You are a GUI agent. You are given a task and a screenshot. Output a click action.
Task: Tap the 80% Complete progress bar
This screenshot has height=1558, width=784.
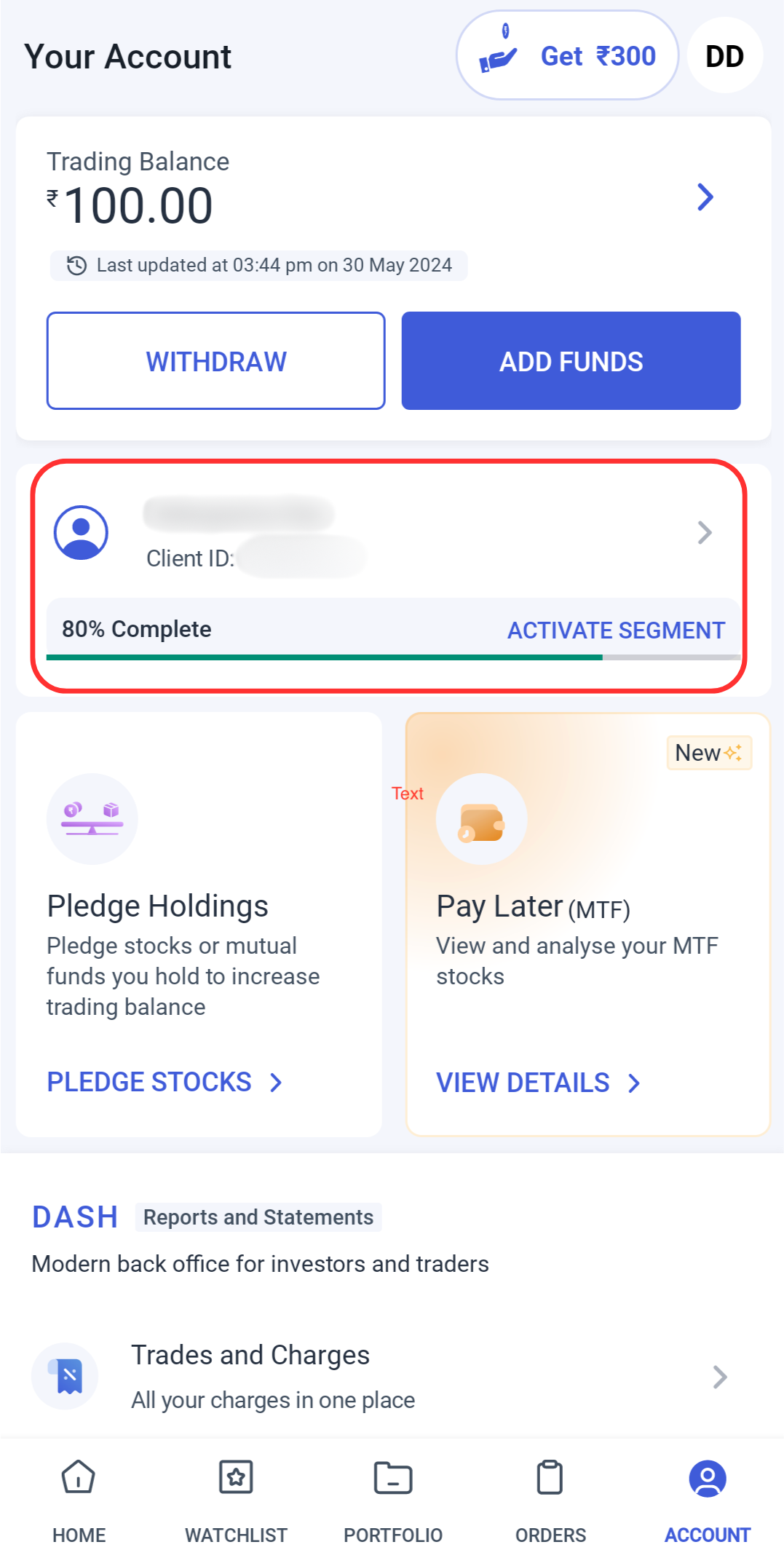[324, 657]
